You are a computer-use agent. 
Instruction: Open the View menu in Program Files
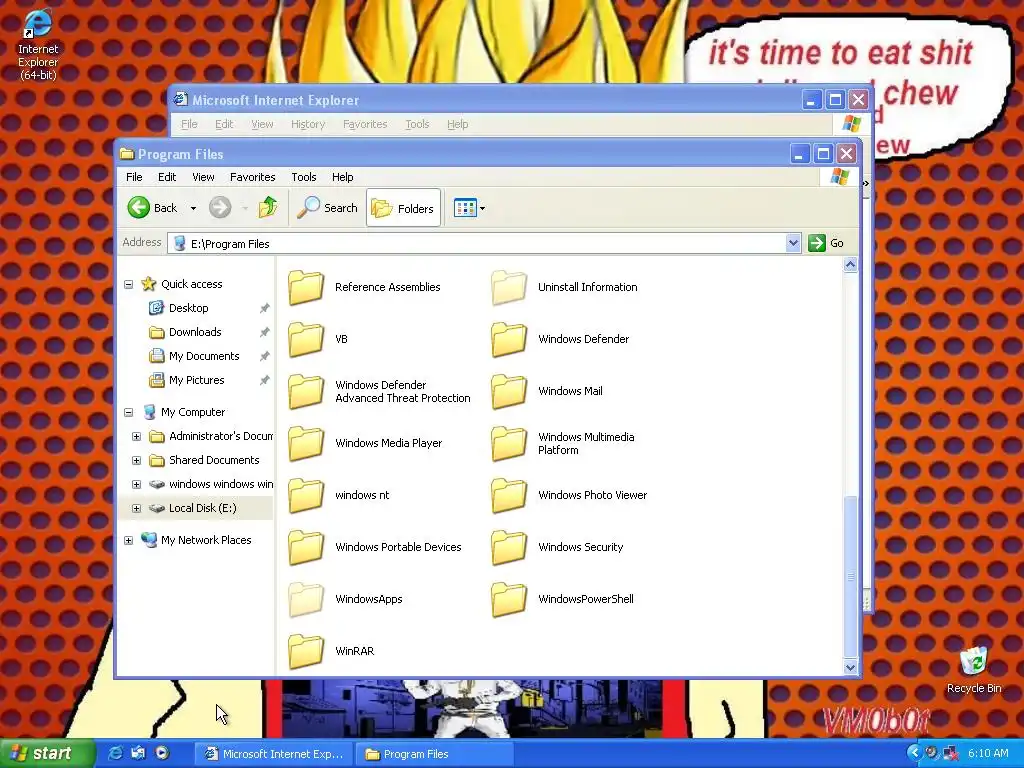coord(203,177)
